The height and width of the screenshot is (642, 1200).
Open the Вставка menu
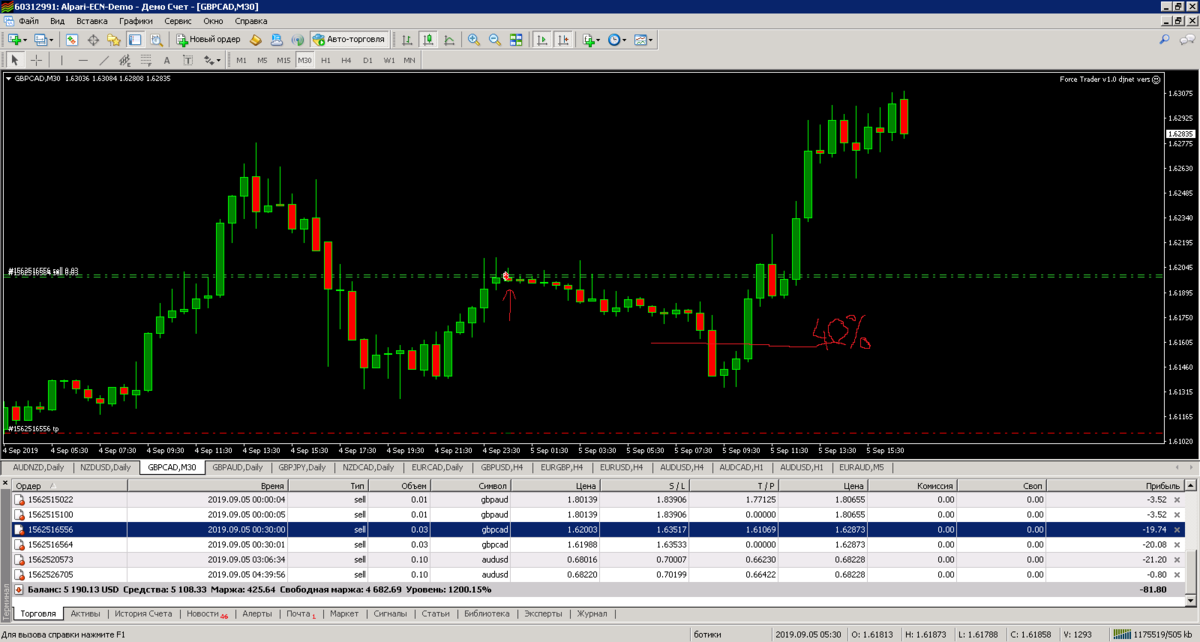[92, 21]
